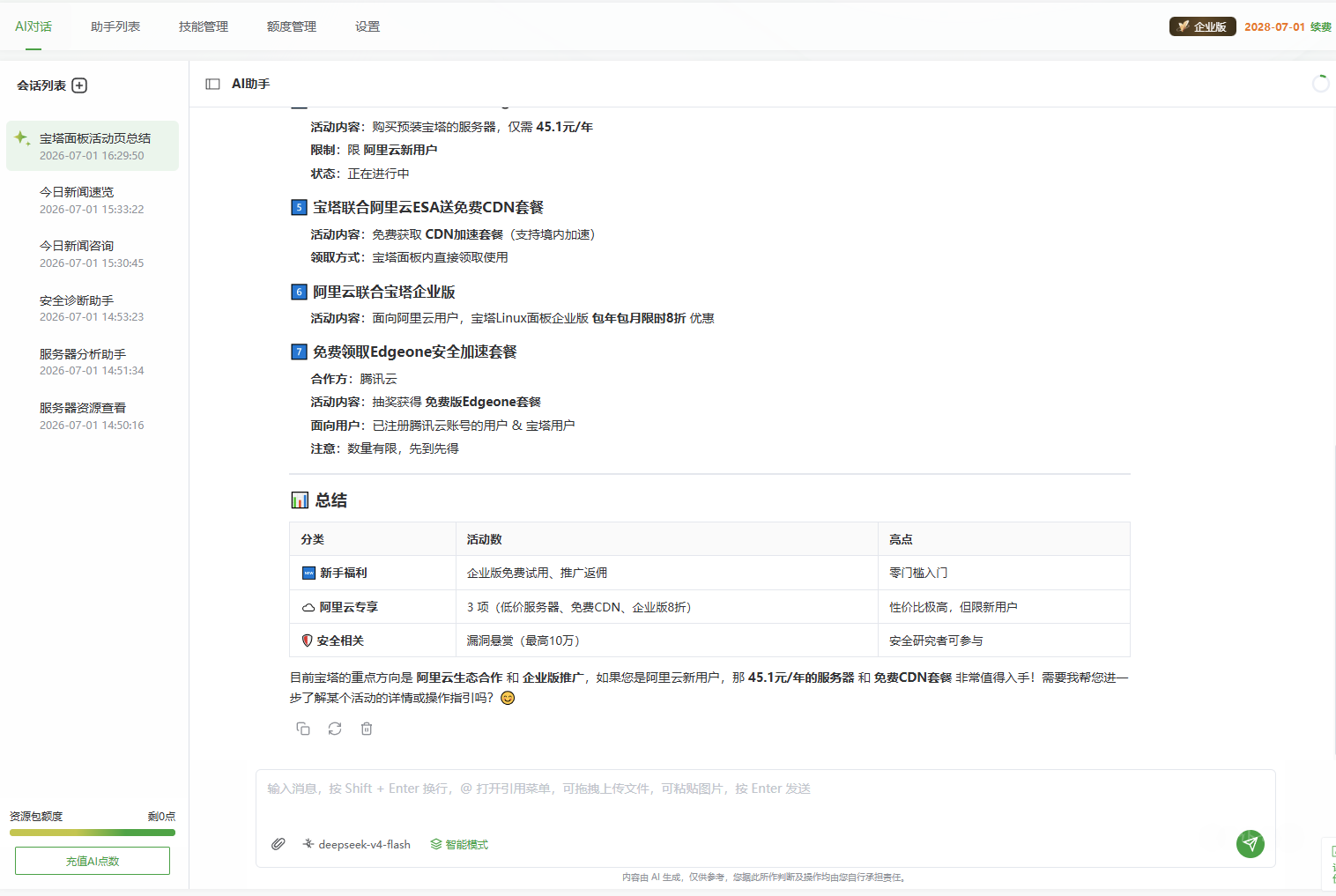Send the message with the green arrow button
This screenshot has width=1336, height=896.
tap(1250, 844)
